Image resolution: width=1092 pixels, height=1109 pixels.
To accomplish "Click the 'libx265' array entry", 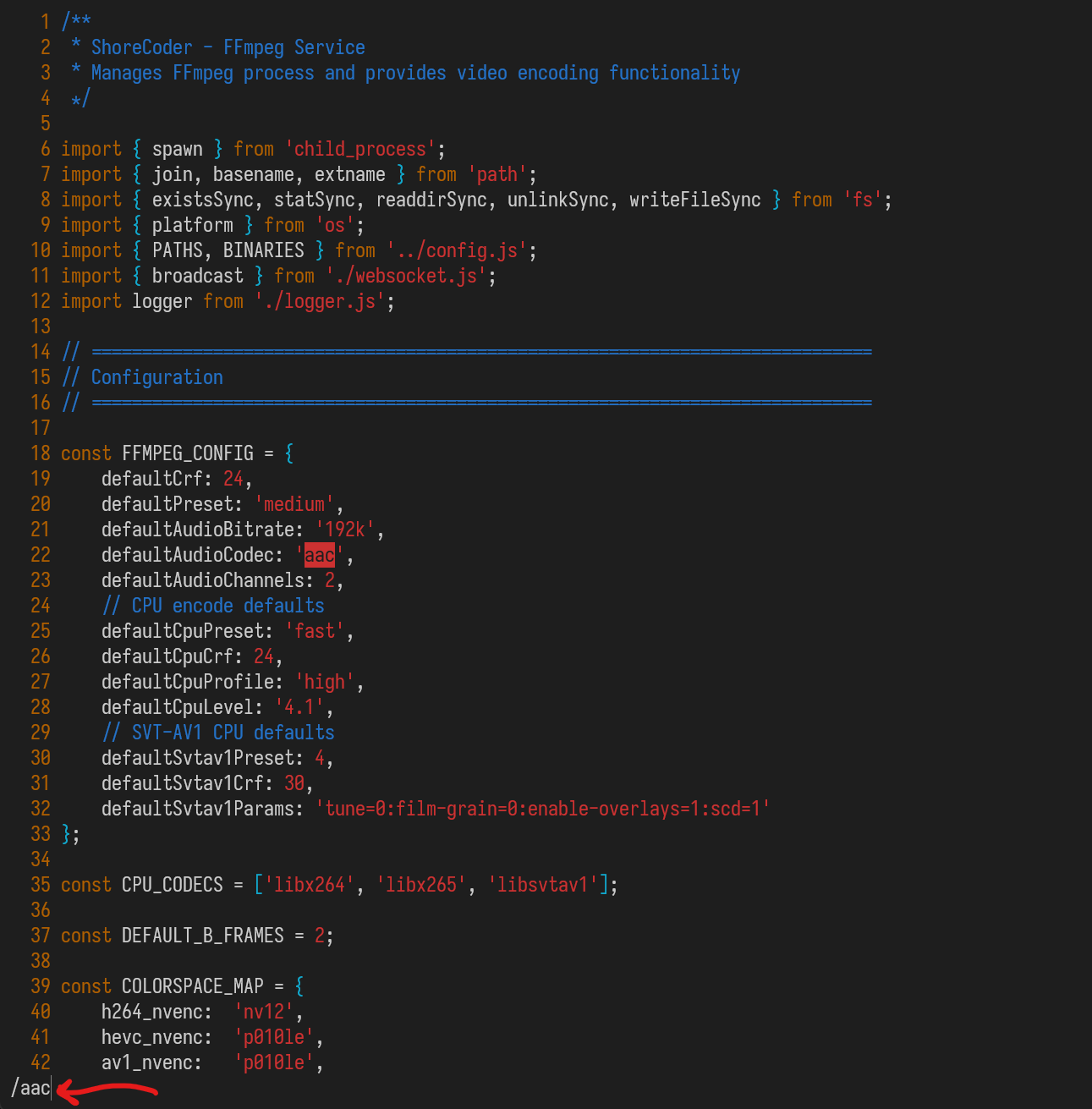I will tap(421, 885).
